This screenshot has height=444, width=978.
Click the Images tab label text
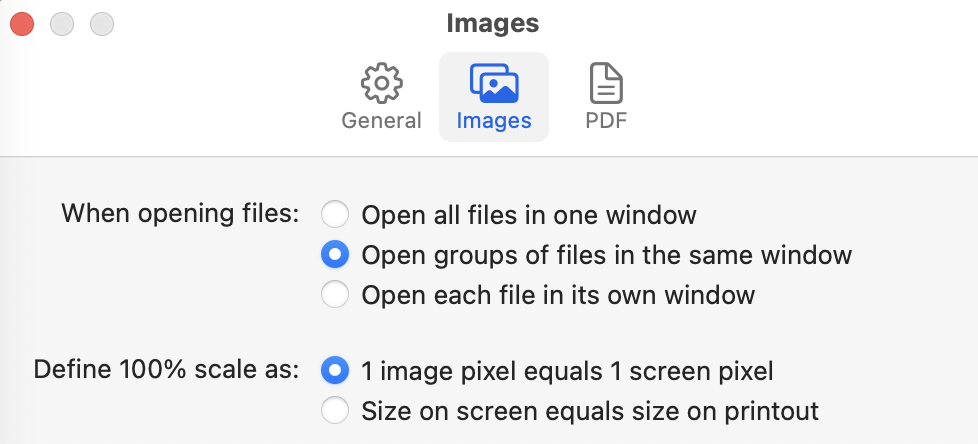[493, 121]
